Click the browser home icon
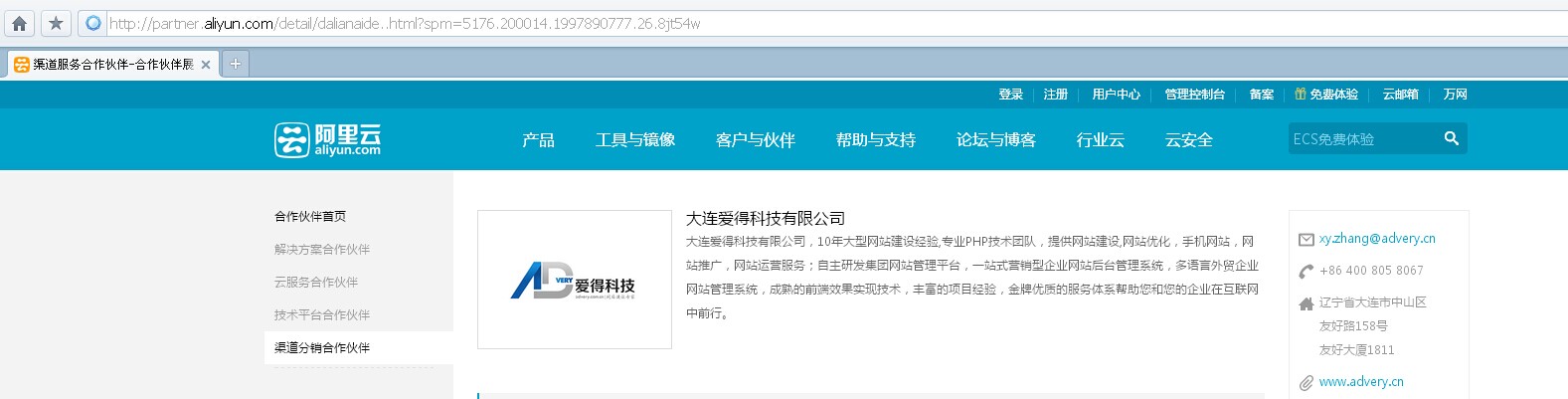The image size is (1568, 399). point(19,23)
